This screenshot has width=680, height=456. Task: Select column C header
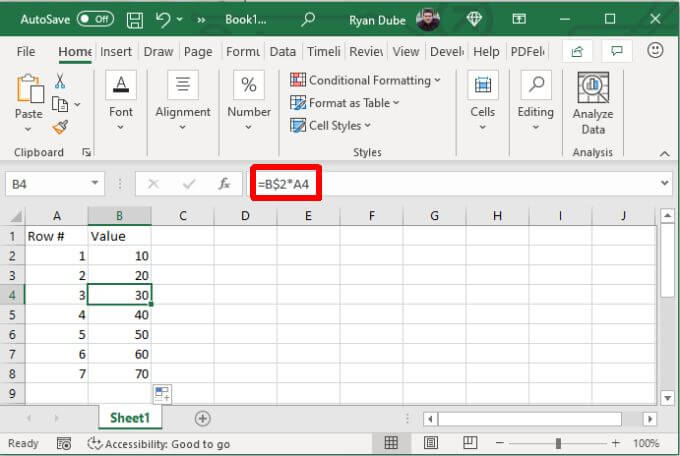[183, 216]
